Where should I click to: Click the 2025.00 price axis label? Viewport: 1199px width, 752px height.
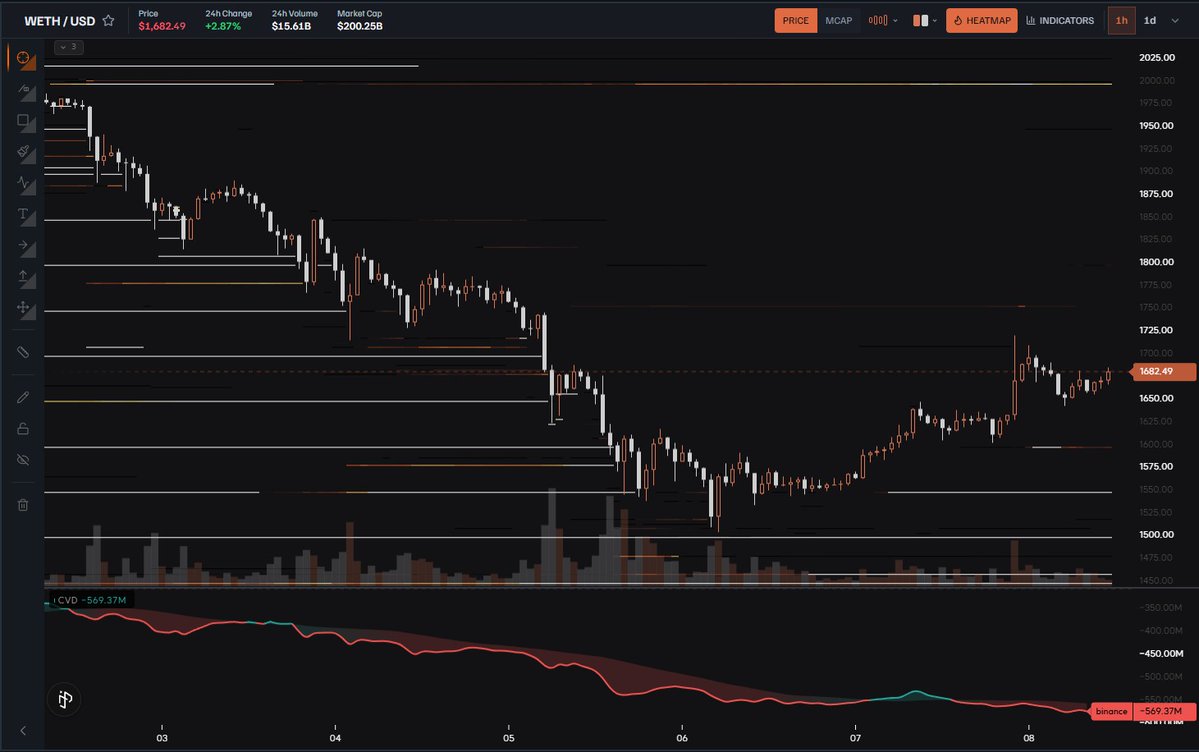pyautogui.click(x=1156, y=57)
